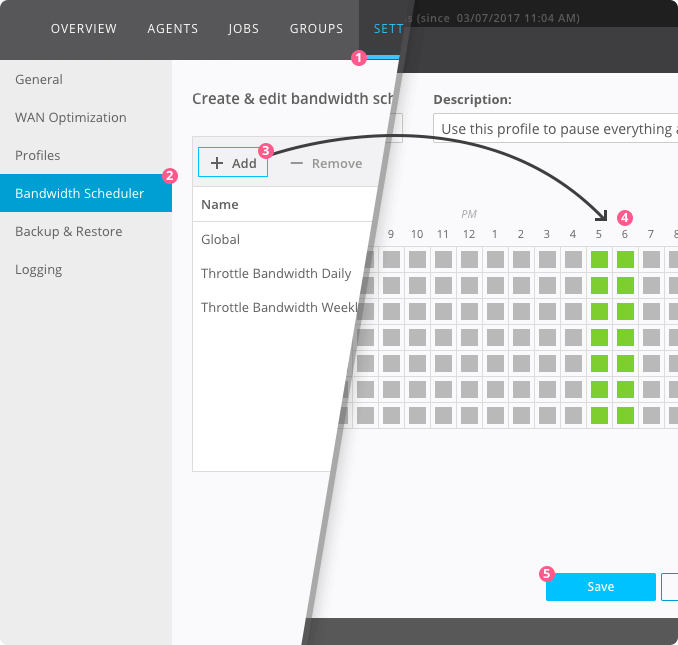The image size is (678, 645).
Task: Open the Groups tab
Action: 316,29
